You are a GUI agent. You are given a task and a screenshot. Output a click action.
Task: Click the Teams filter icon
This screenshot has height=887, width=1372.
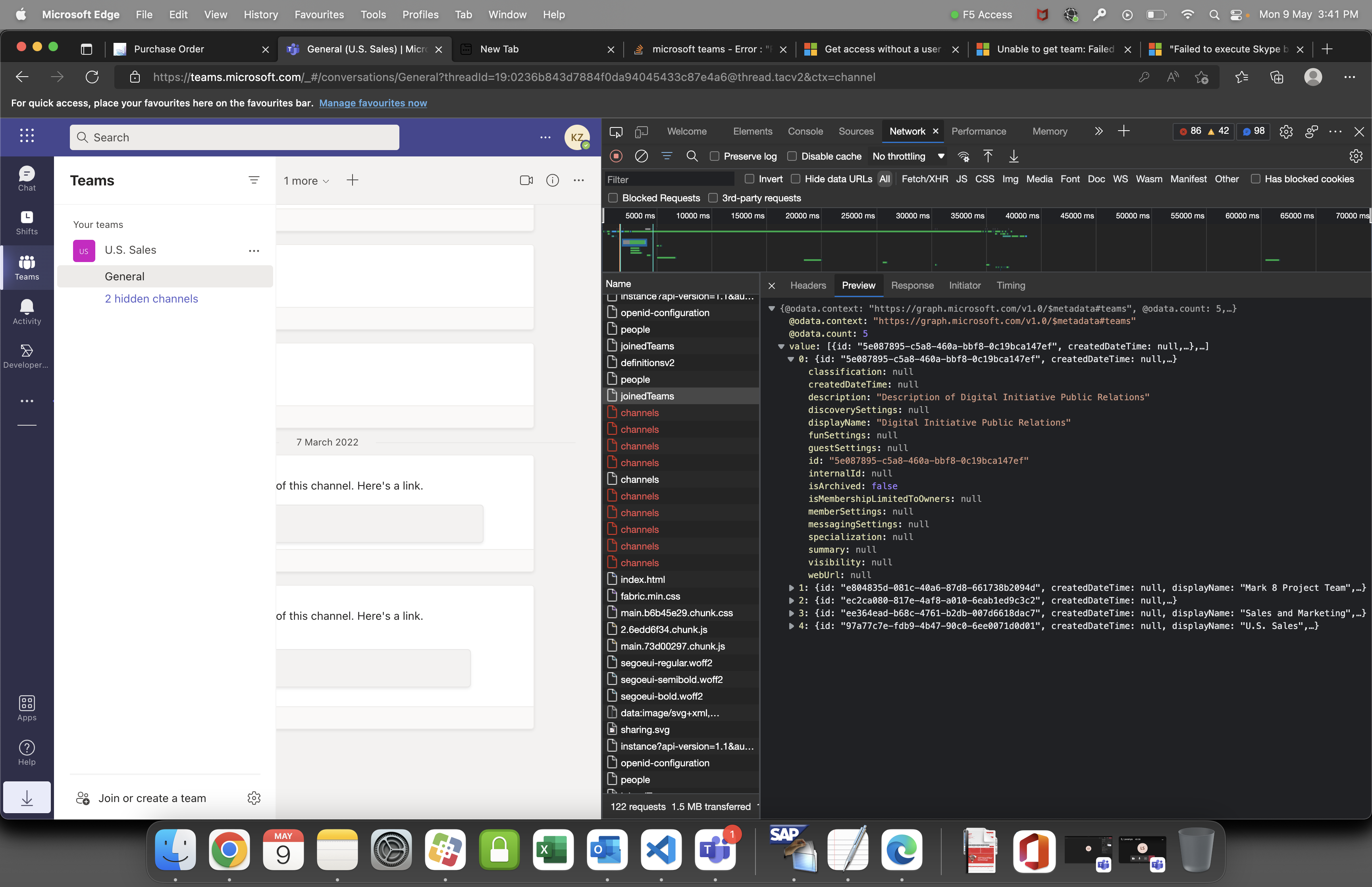tap(254, 180)
